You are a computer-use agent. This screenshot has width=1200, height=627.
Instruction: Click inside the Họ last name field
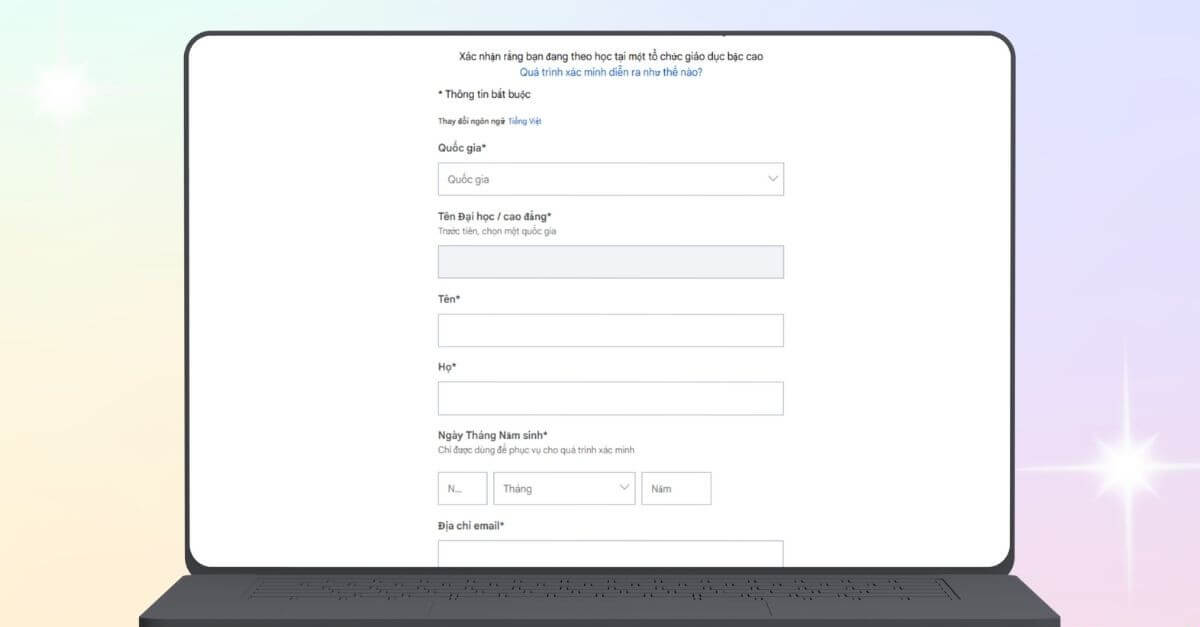coord(610,398)
